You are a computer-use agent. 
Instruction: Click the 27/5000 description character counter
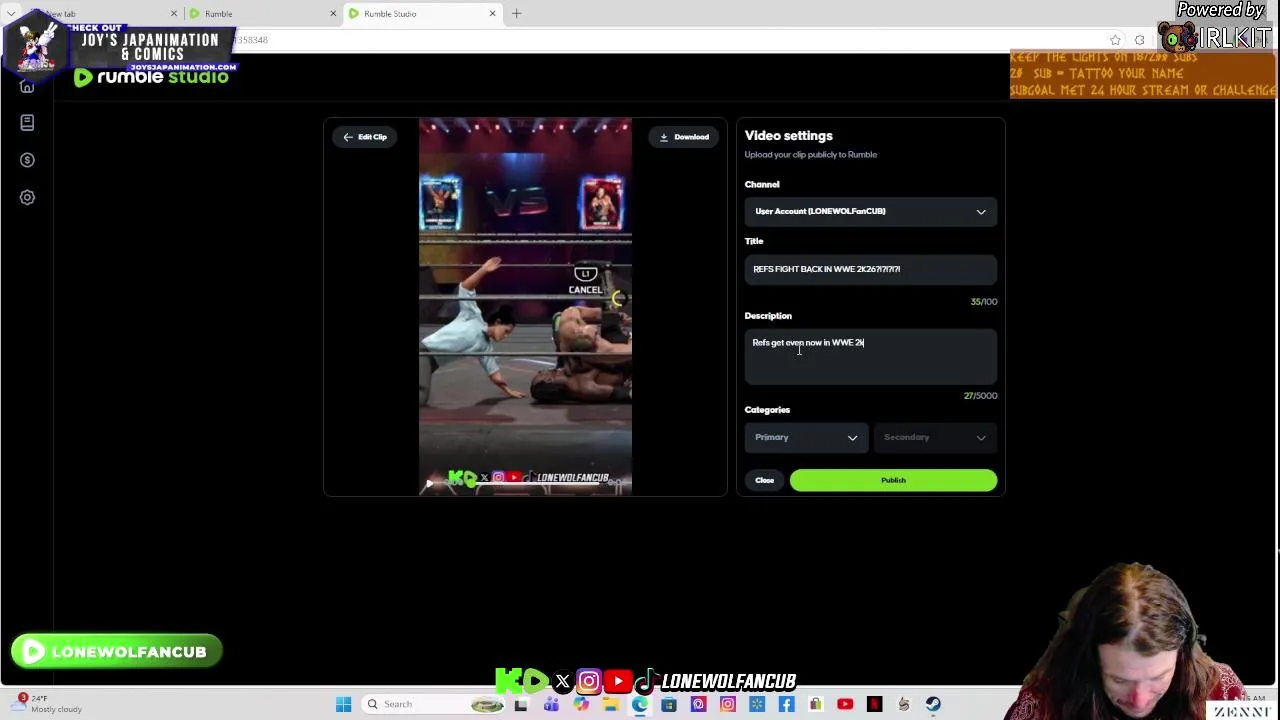(x=981, y=396)
